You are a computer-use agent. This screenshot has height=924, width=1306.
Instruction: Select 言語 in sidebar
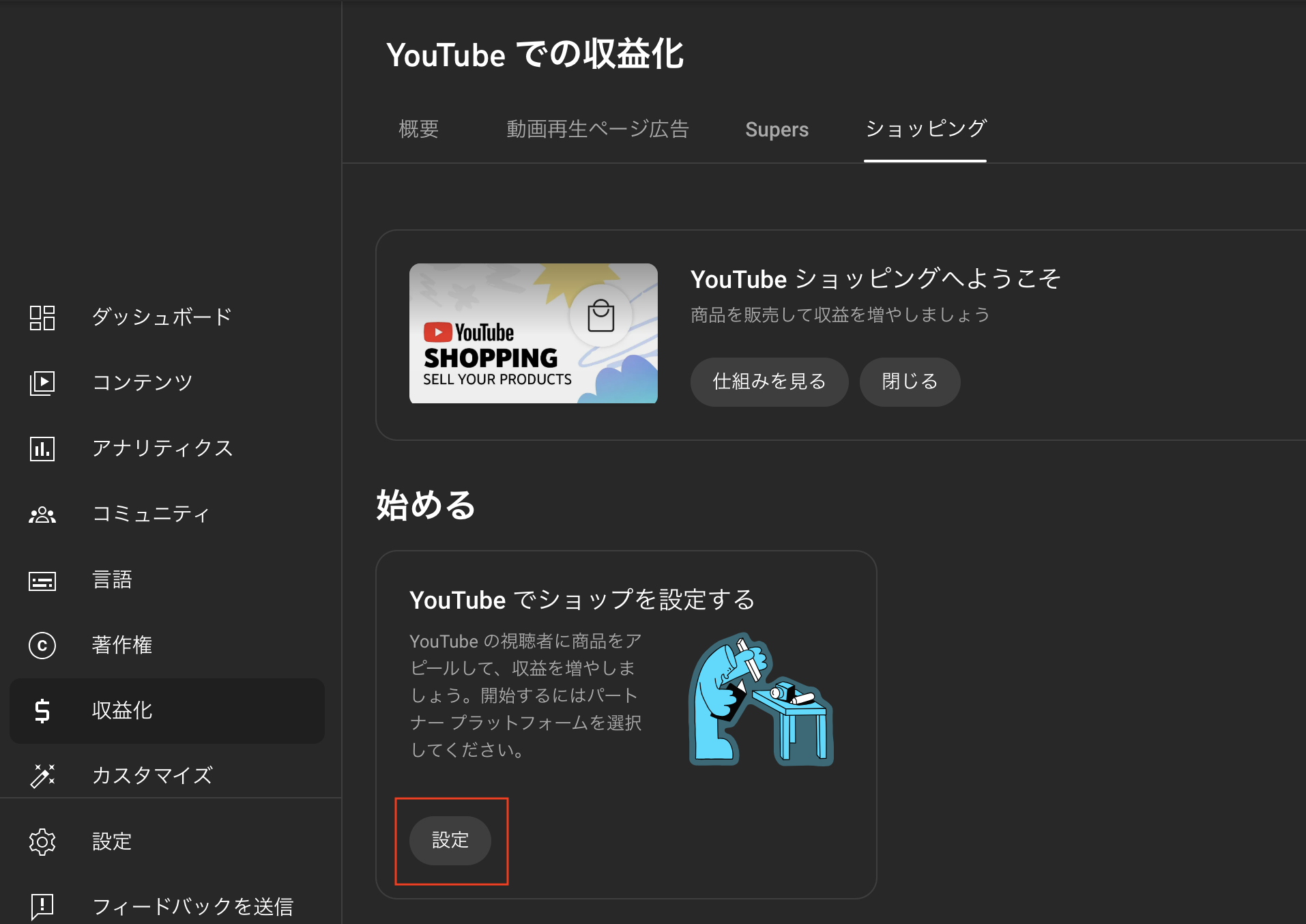point(112,579)
